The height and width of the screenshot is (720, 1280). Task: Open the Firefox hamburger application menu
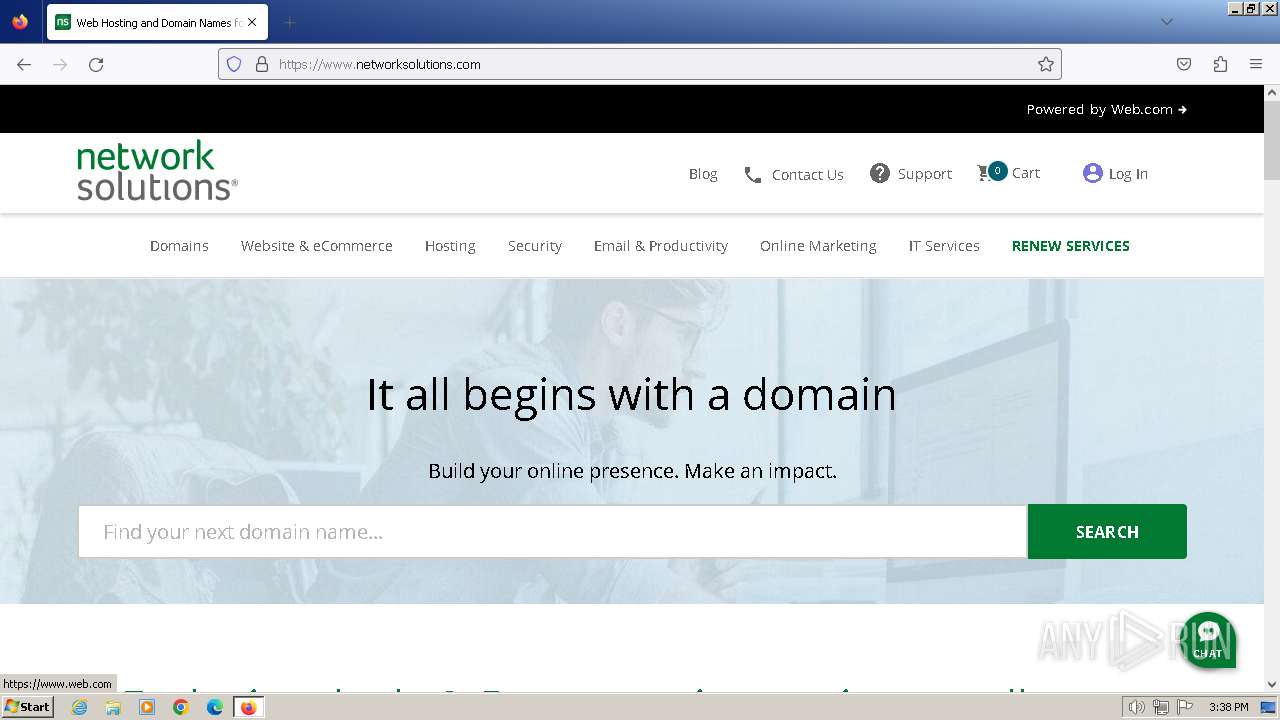[1256, 64]
